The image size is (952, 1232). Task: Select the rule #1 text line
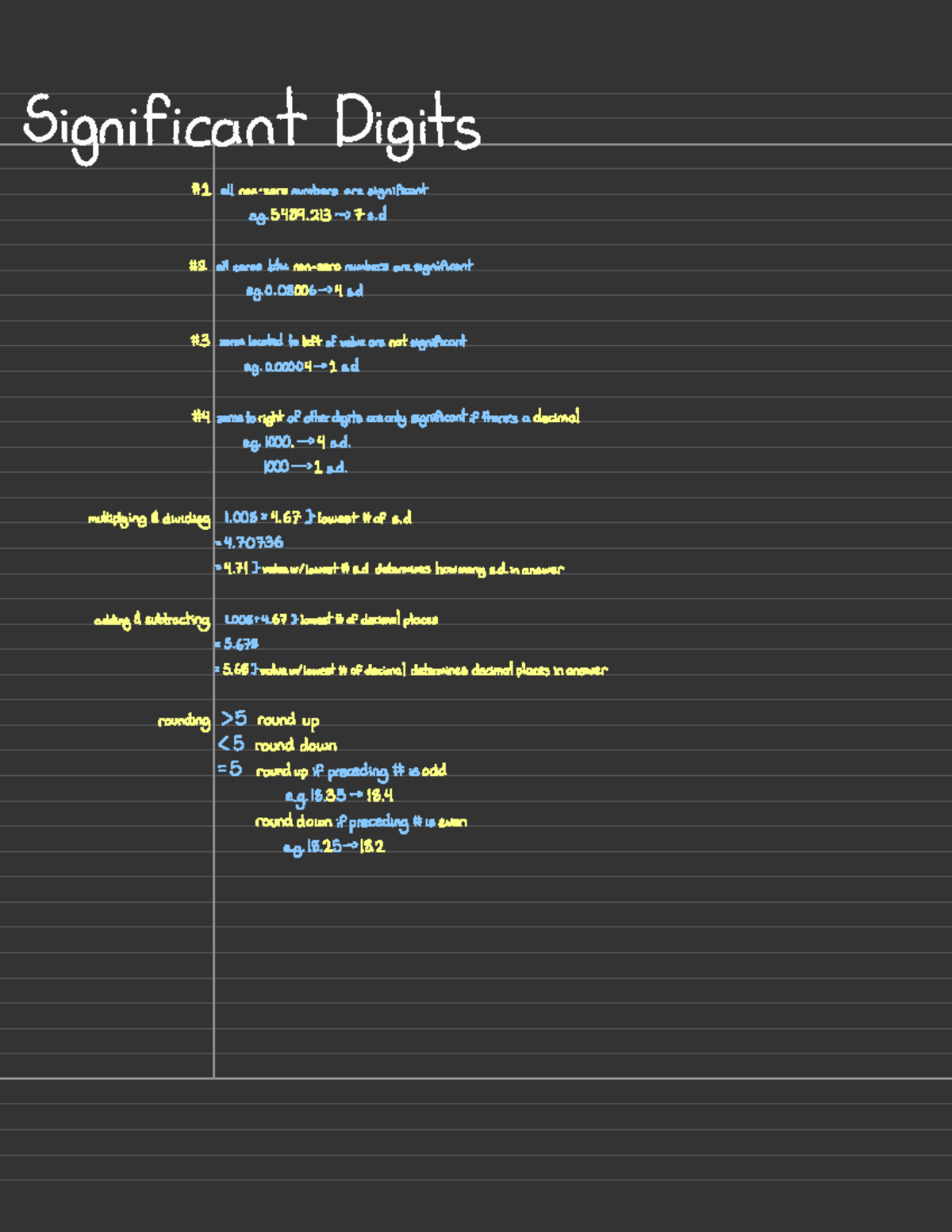coord(313,190)
